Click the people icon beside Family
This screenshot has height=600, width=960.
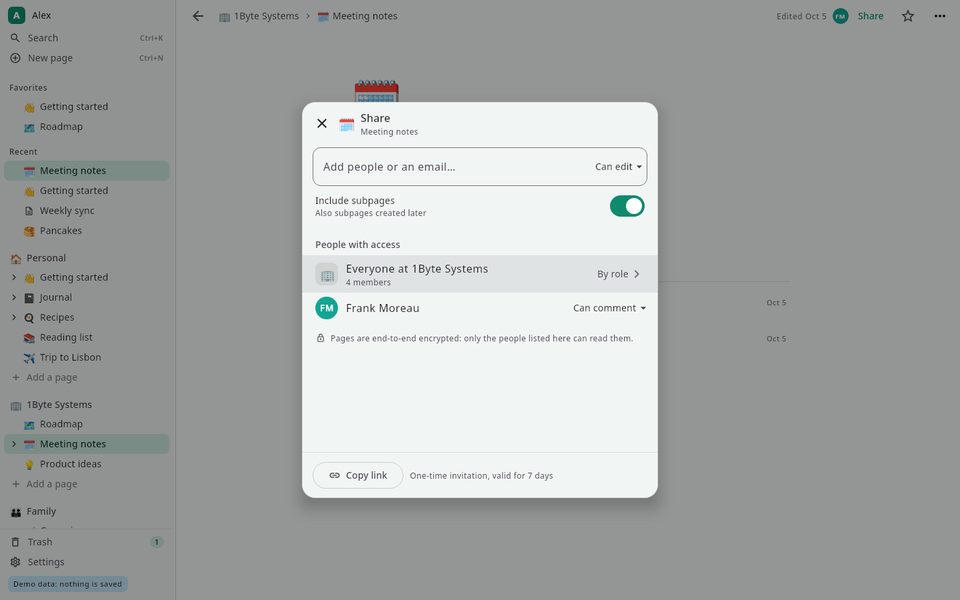(x=16, y=512)
